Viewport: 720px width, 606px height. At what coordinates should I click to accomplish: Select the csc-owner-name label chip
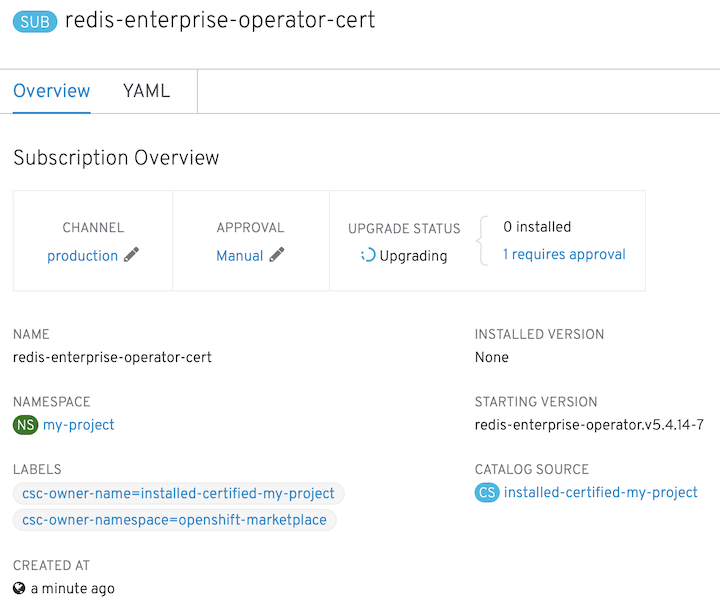pyautogui.click(x=178, y=493)
